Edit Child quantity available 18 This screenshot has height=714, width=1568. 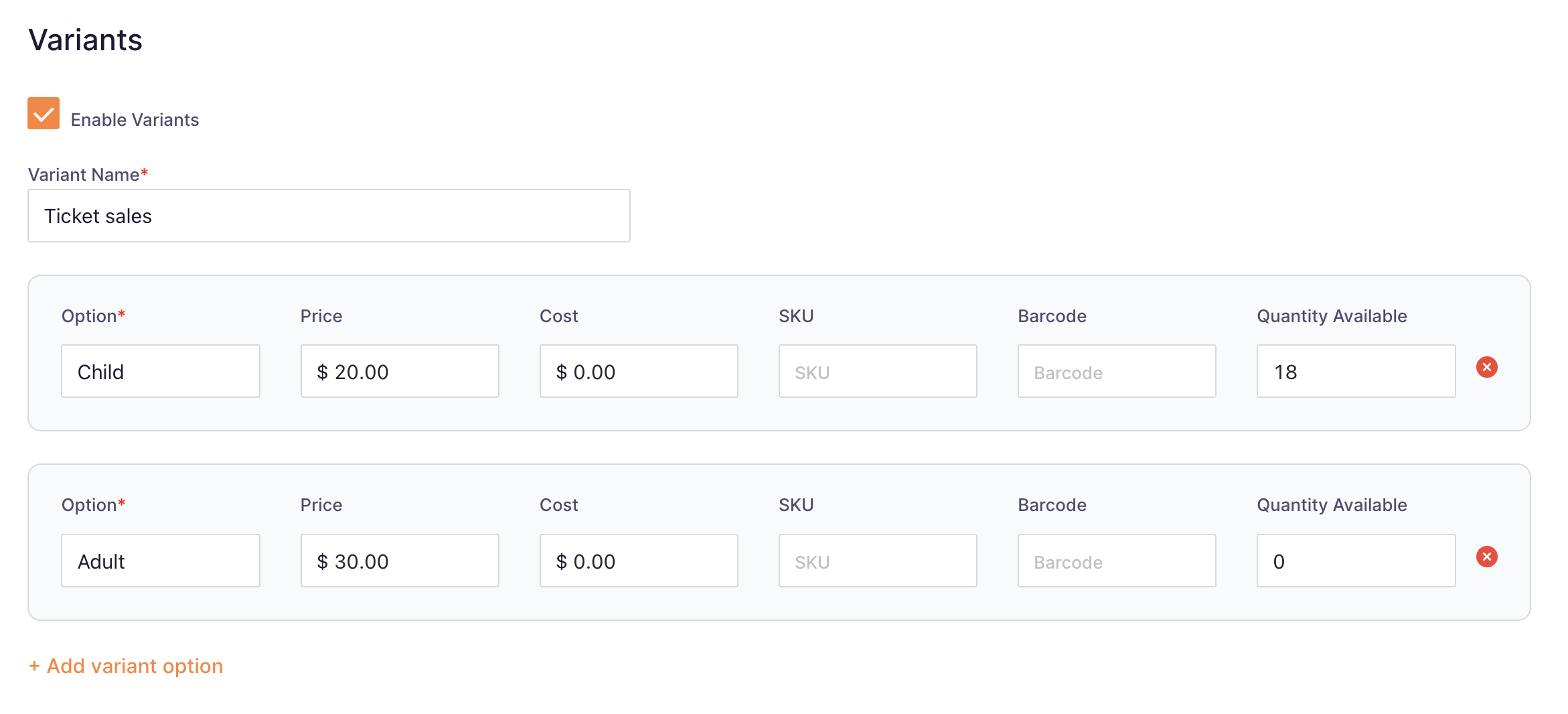(x=1356, y=371)
